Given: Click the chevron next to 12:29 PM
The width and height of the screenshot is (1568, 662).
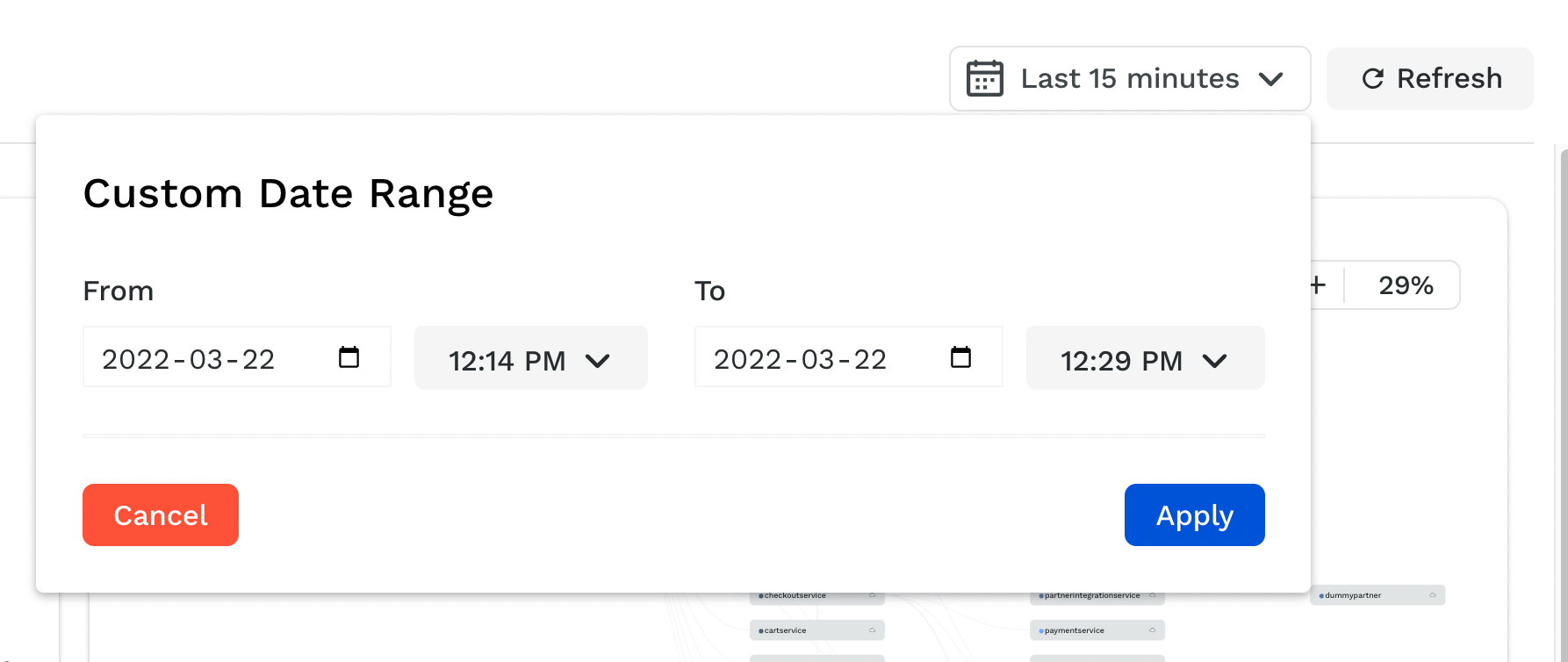Looking at the screenshot, I should point(1215,361).
